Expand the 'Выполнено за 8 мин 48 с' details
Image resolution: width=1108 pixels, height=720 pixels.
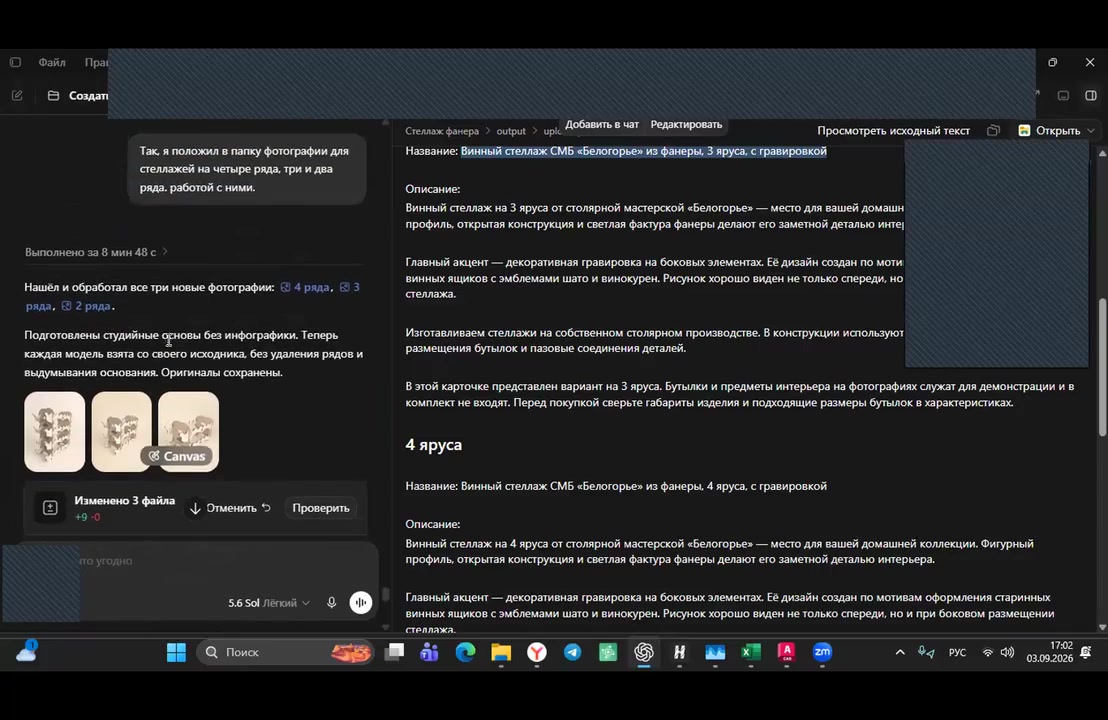[x=96, y=252]
